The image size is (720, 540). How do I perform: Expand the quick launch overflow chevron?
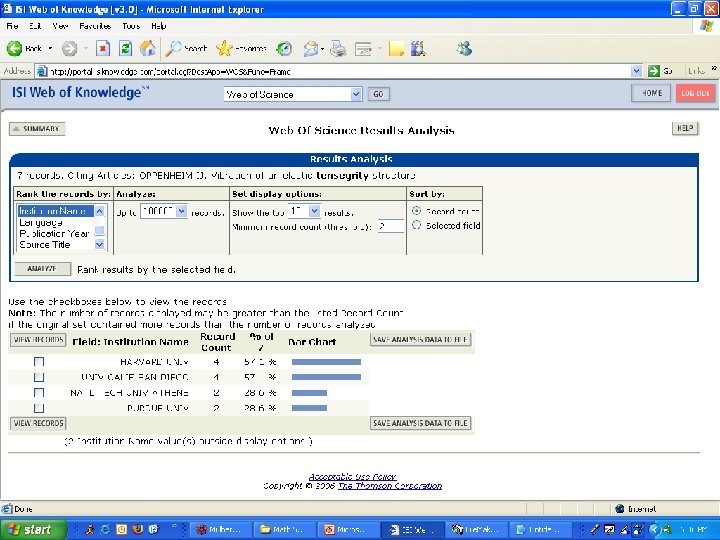[174, 526]
